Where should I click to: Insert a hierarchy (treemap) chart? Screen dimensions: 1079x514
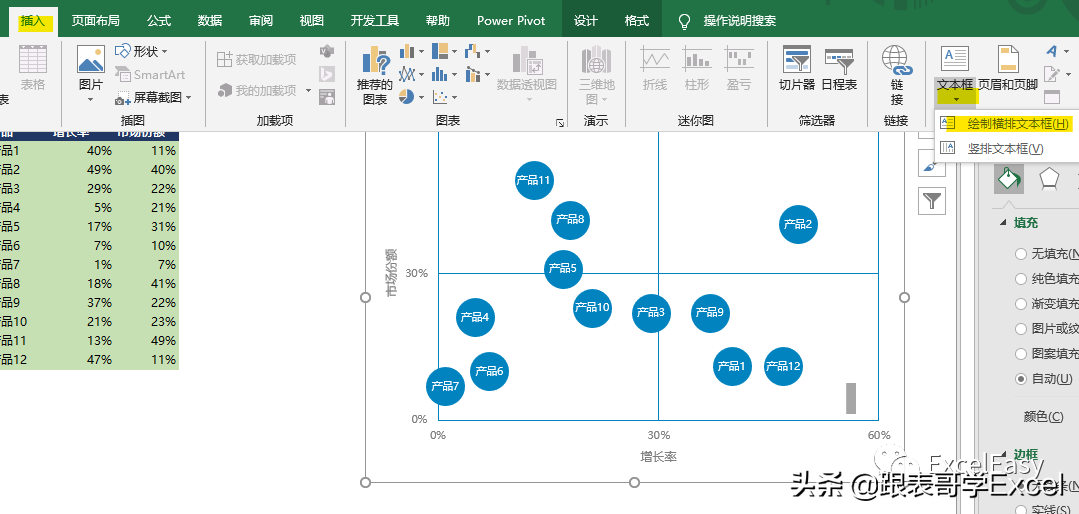pos(445,52)
